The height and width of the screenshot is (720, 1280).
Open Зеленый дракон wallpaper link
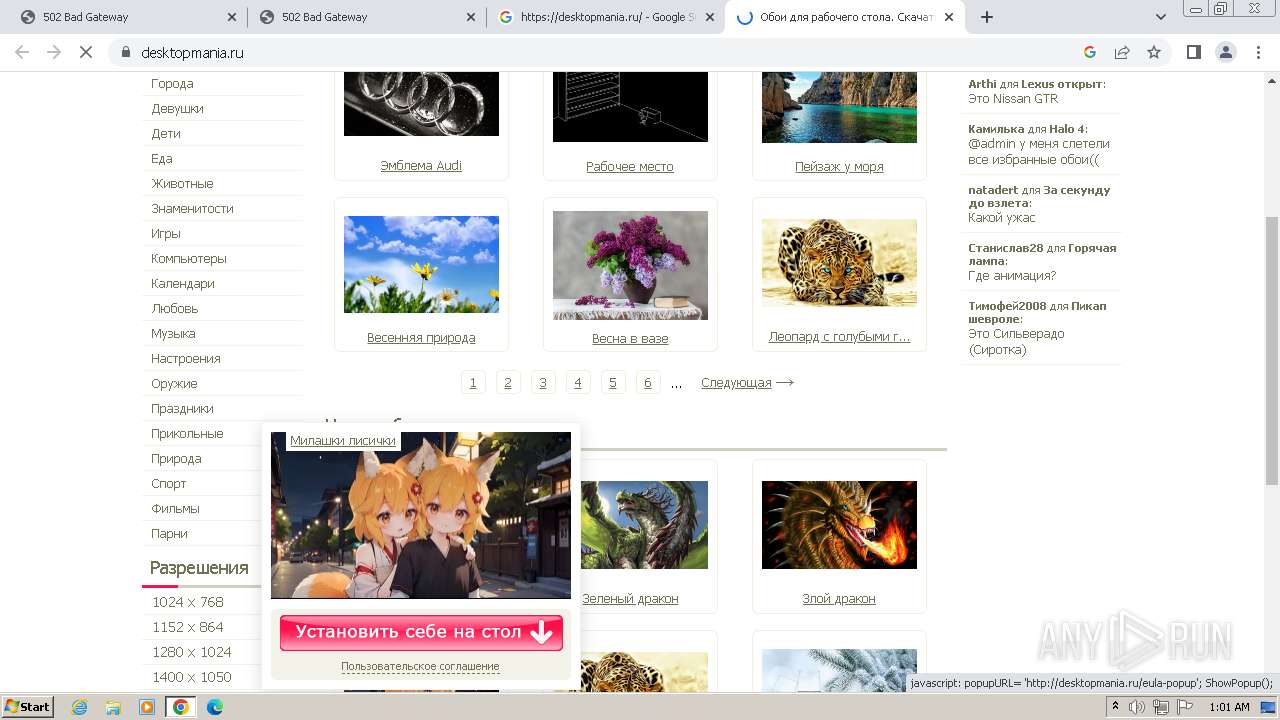(630, 599)
